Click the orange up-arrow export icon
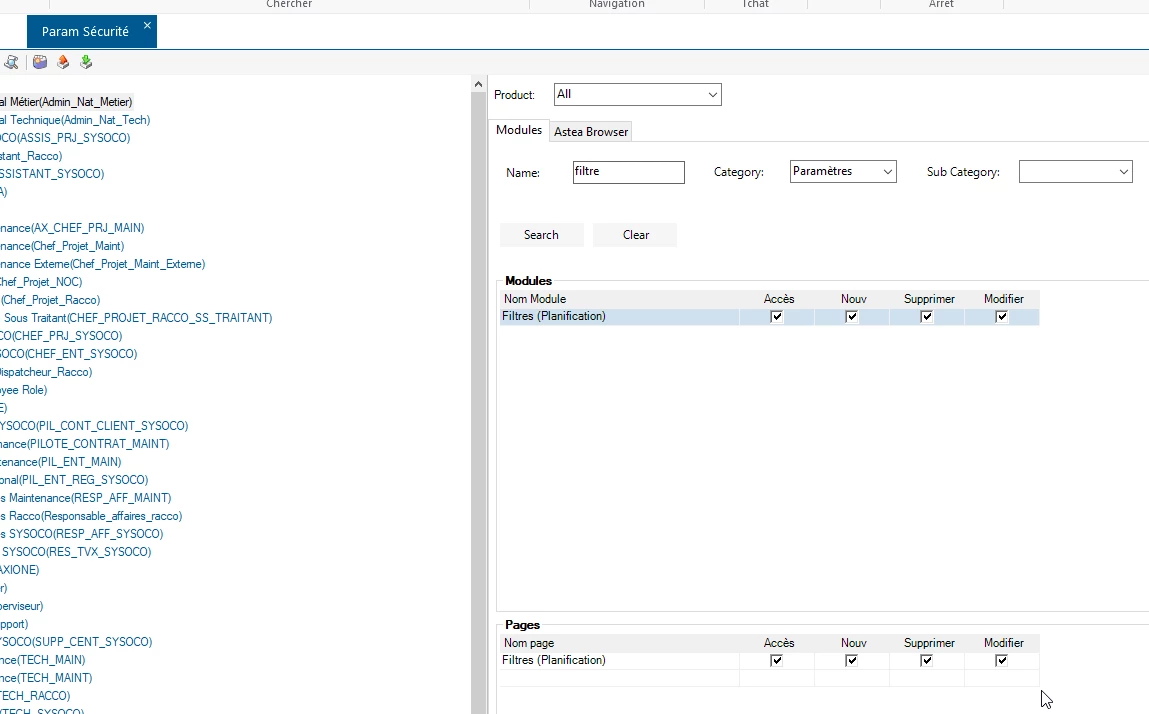The height and width of the screenshot is (714, 1149). [x=63, y=62]
